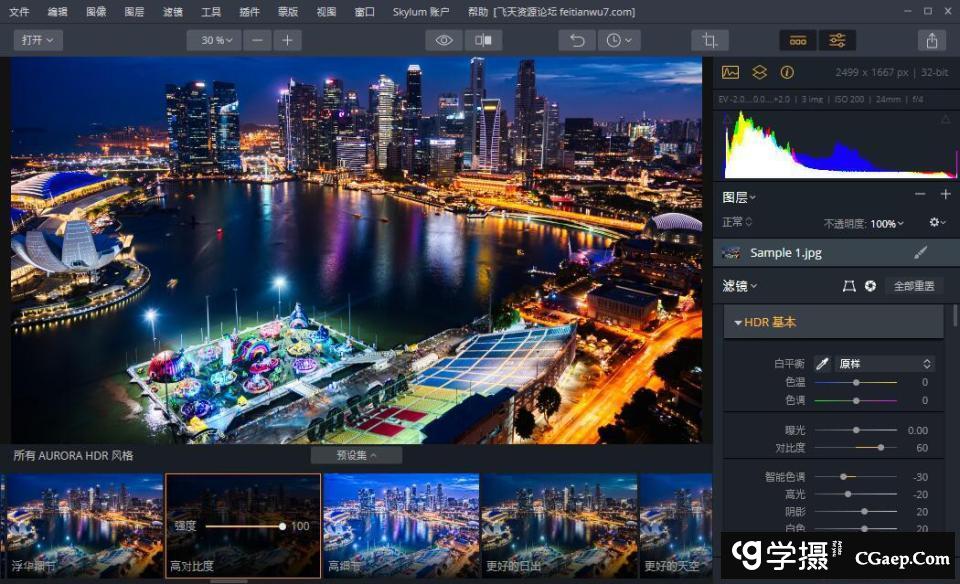Show the histogram panel icon
This screenshot has height=584, width=960.
[731, 72]
